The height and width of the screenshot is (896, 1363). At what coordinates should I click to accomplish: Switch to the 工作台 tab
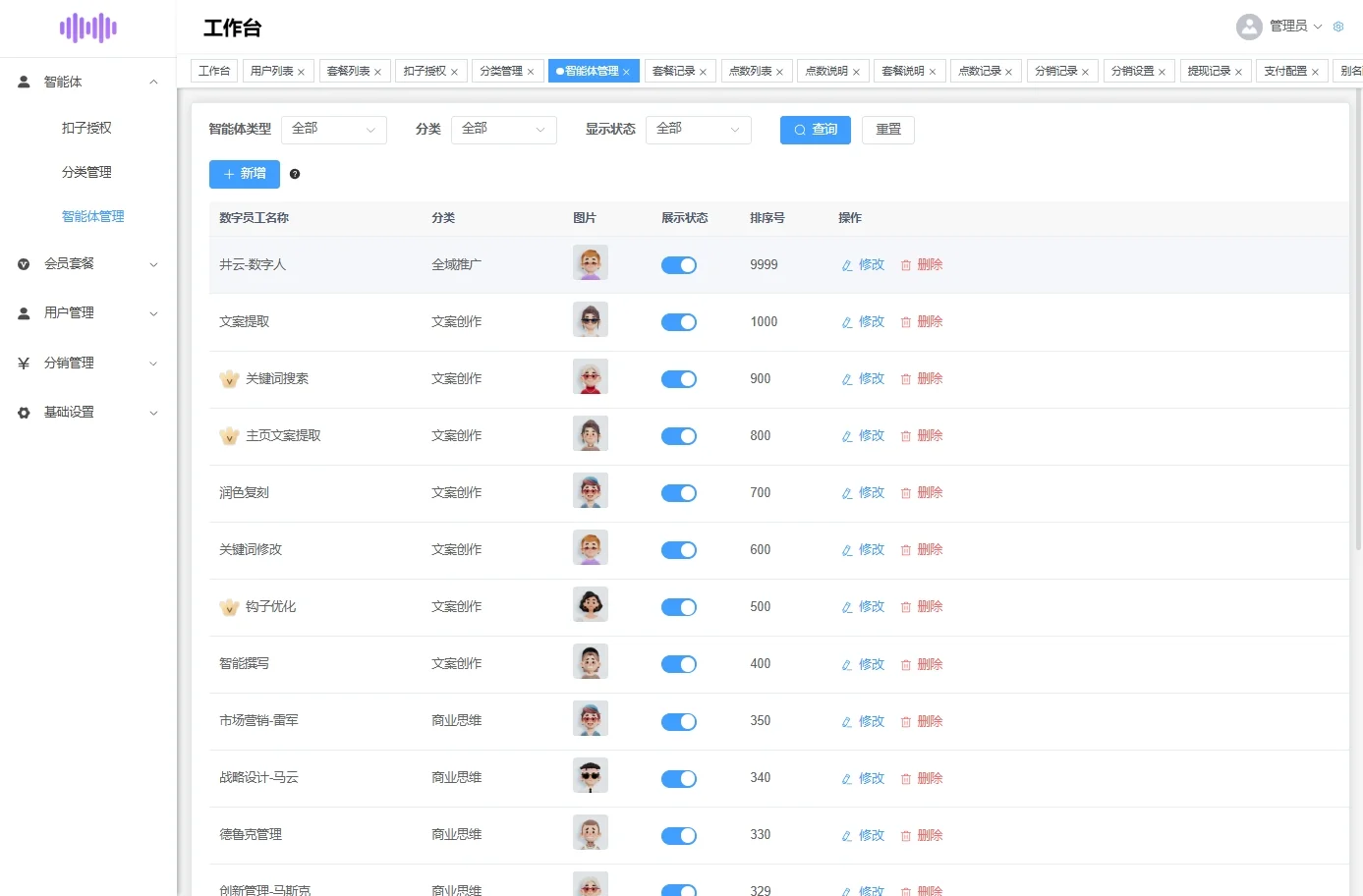coord(214,72)
